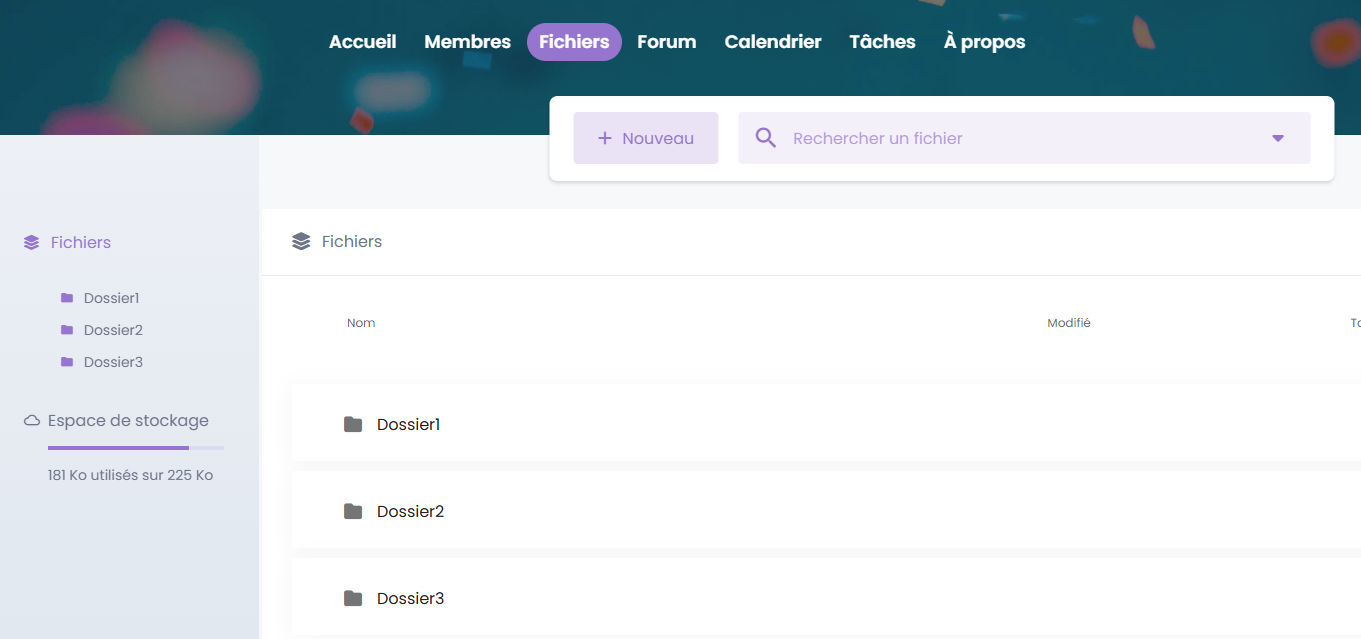Switch to the Forum section
This screenshot has height=639, width=1361.
pos(666,42)
